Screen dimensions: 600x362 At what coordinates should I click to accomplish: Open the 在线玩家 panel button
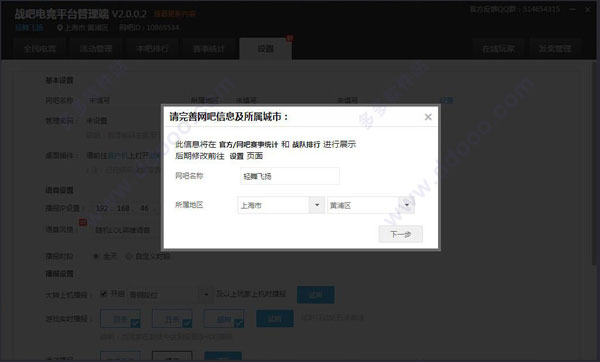tap(499, 49)
